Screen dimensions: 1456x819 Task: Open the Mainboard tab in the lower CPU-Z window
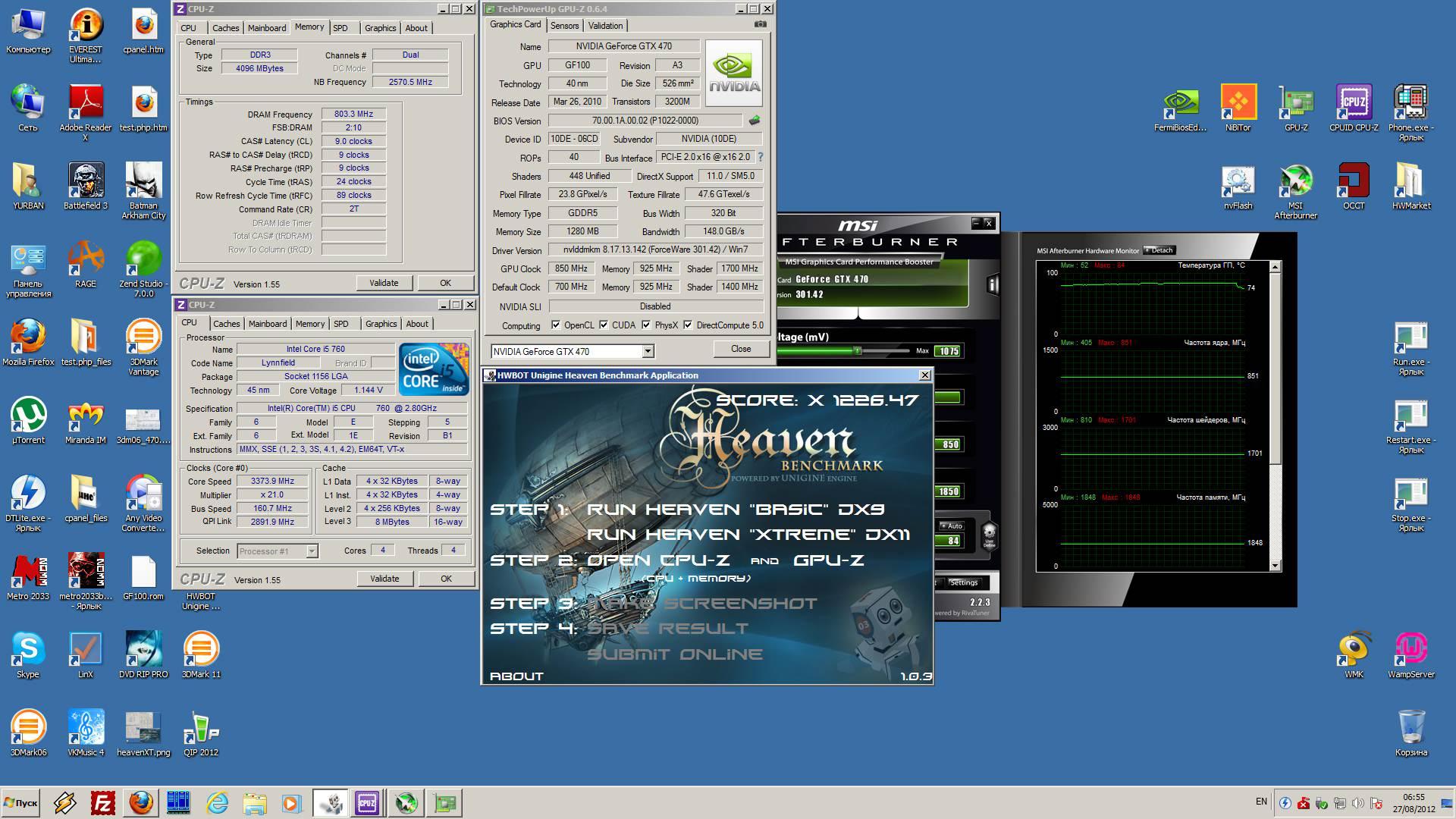tap(268, 324)
